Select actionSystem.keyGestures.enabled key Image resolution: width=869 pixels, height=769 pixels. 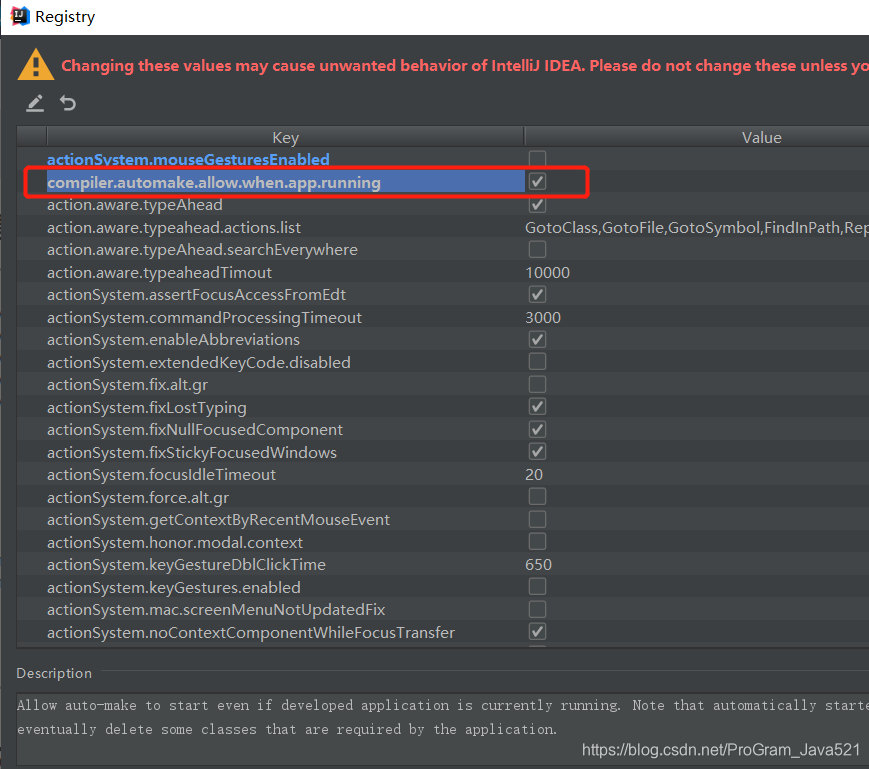[174, 587]
